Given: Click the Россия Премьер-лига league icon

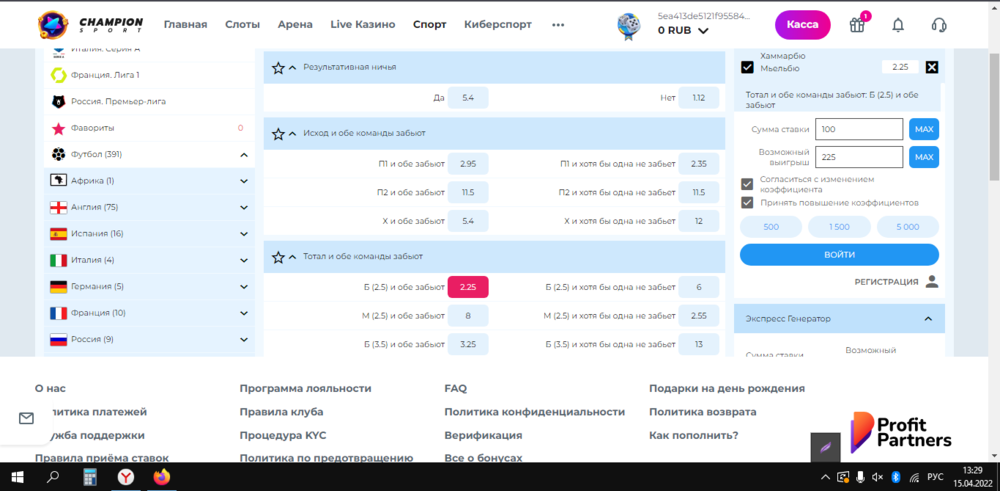Looking at the screenshot, I should 59,101.
